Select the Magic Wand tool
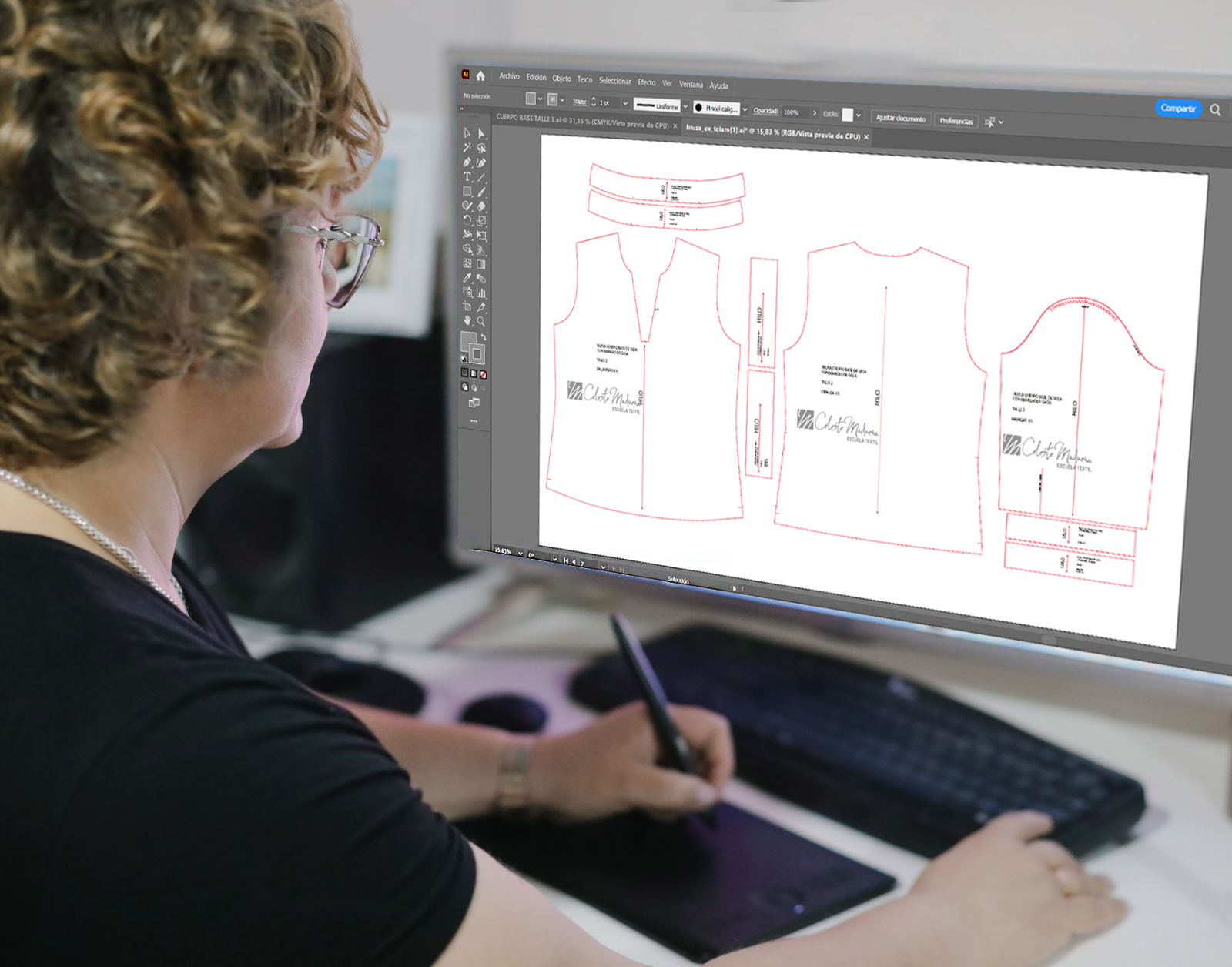The width and height of the screenshot is (1232, 967). pos(467,148)
